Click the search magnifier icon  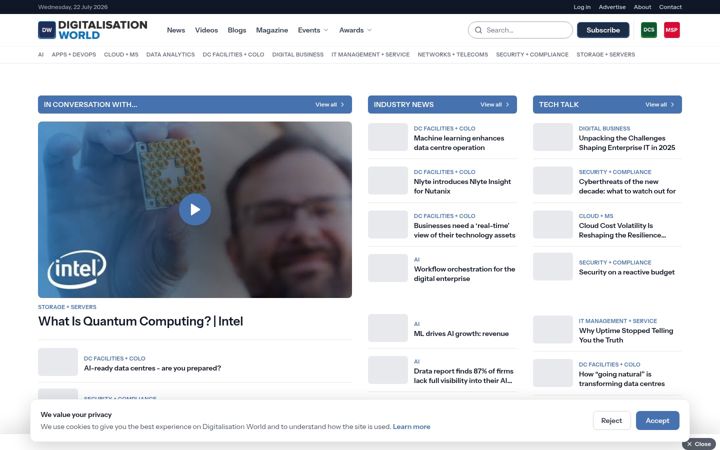click(478, 30)
